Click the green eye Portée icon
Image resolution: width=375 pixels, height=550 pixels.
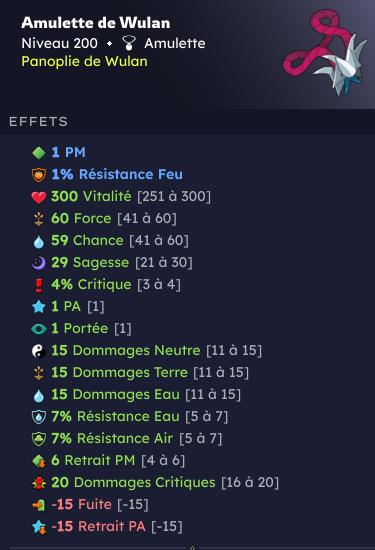pyautogui.click(x=39, y=329)
